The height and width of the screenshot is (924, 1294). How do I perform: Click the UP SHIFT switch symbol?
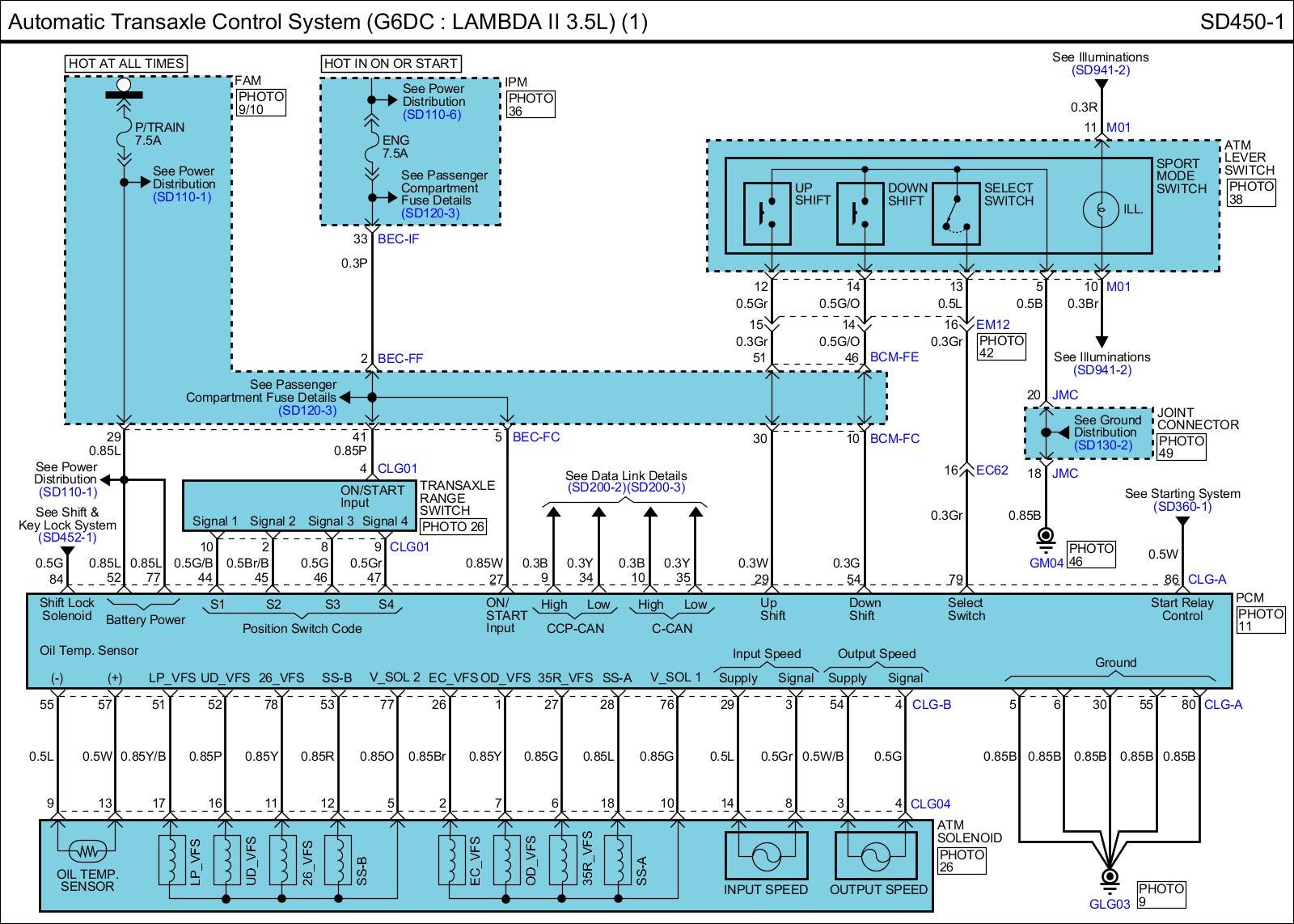(767, 213)
